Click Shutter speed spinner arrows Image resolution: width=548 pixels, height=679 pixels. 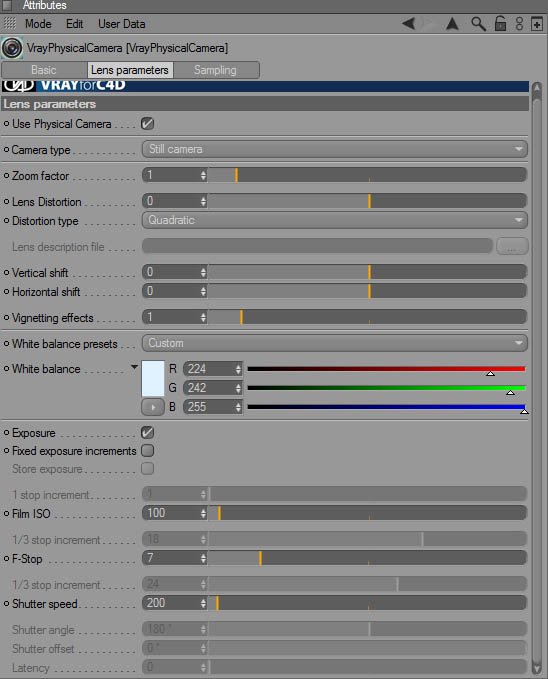point(203,603)
